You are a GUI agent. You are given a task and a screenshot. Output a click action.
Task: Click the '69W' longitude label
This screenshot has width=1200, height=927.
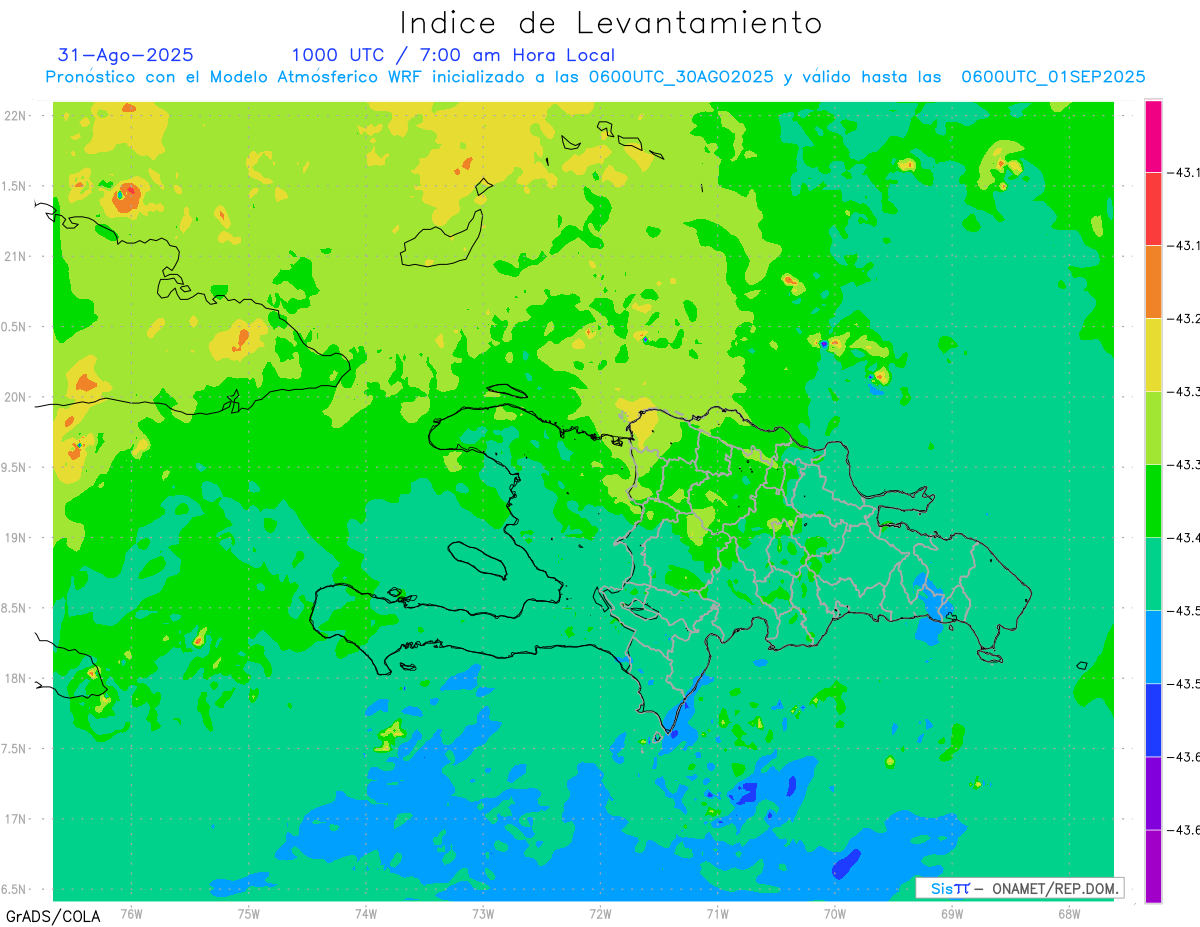click(952, 913)
